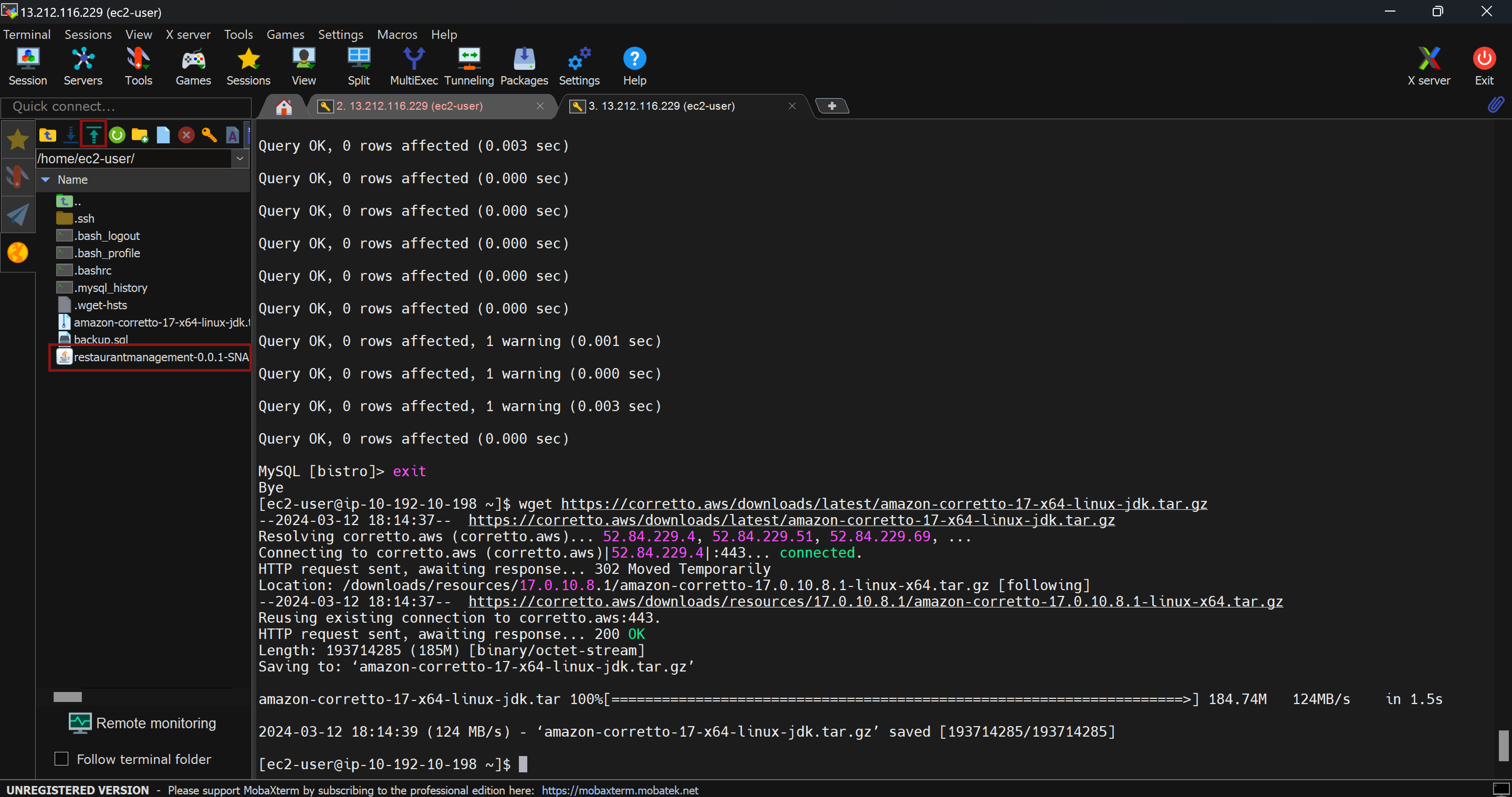Create a new folder in SFTP panel
This screenshot has width=1512, height=797.
point(140,135)
